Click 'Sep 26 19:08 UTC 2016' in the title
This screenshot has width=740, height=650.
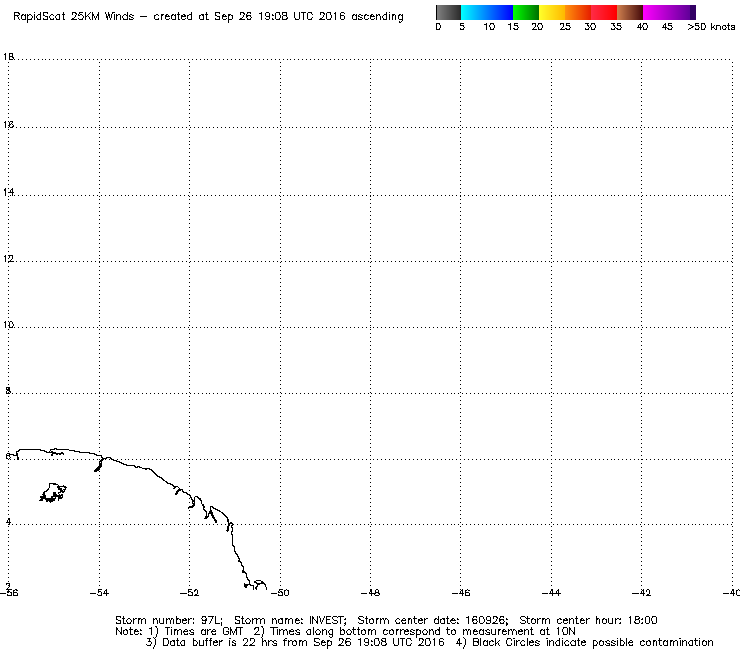pyautogui.click(x=280, y=17)
